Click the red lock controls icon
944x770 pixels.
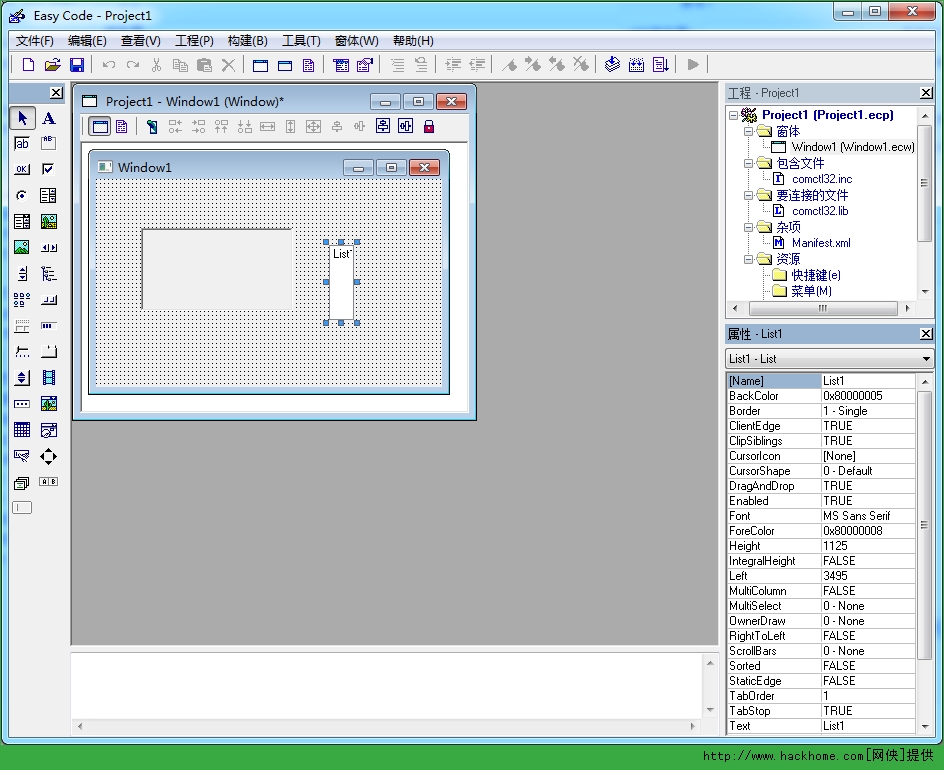(429, 126)
